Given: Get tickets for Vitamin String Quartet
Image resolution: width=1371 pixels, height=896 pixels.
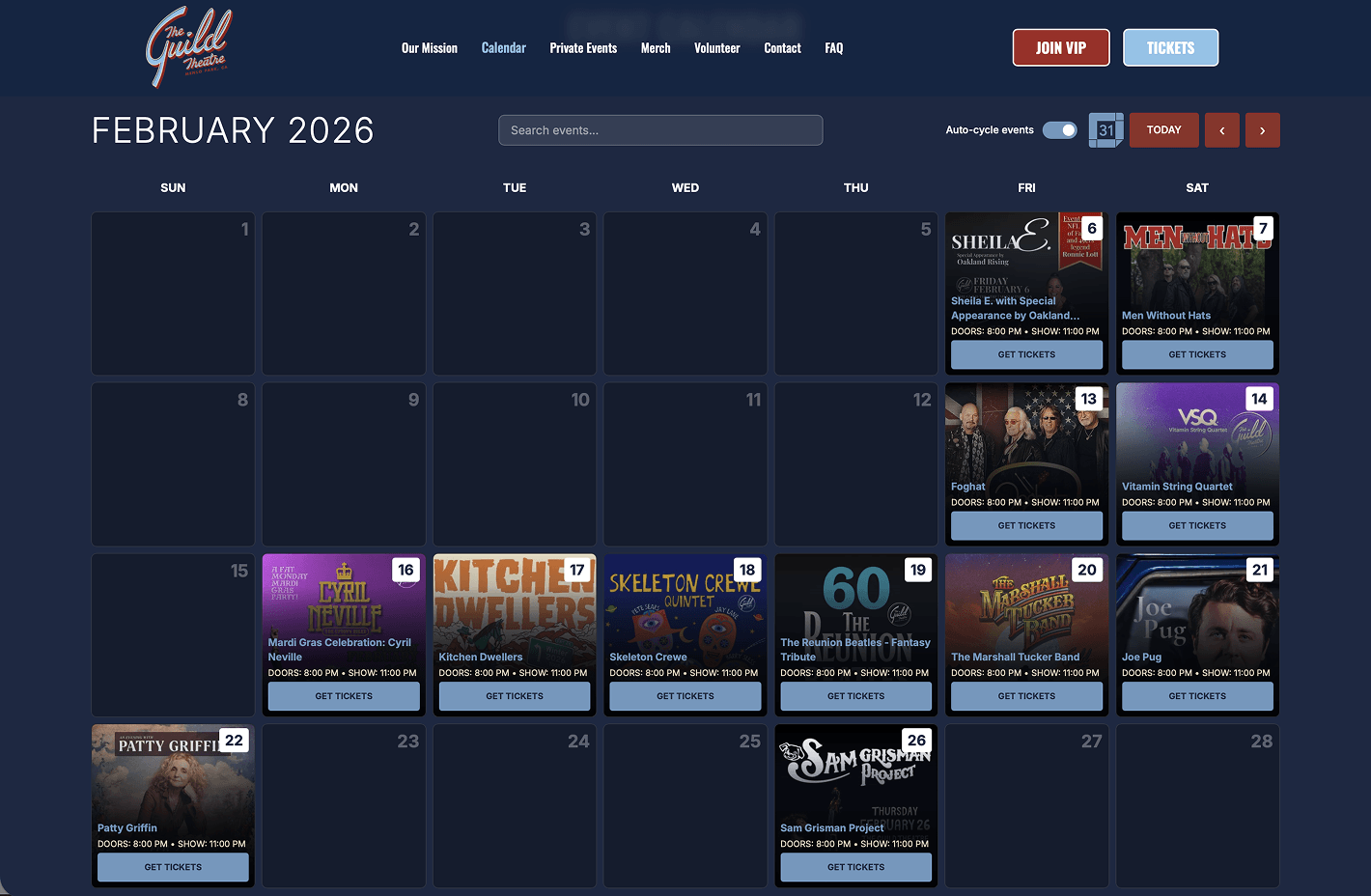Looking at the screenshot, I should [1197, 525].
